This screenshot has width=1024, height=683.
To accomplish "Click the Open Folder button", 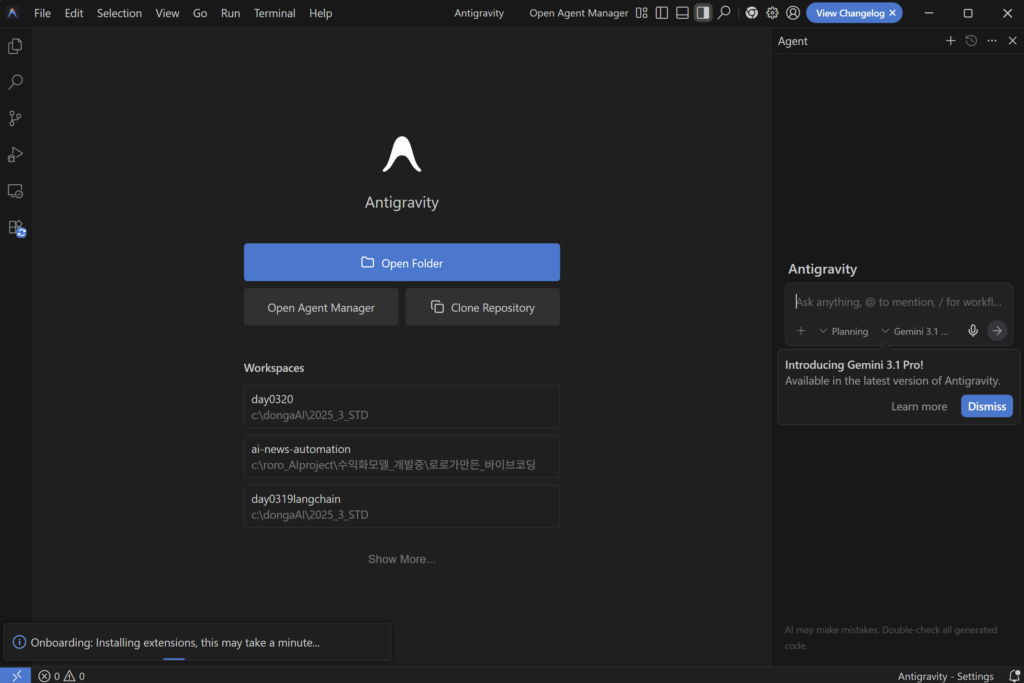I will point(402,262).
